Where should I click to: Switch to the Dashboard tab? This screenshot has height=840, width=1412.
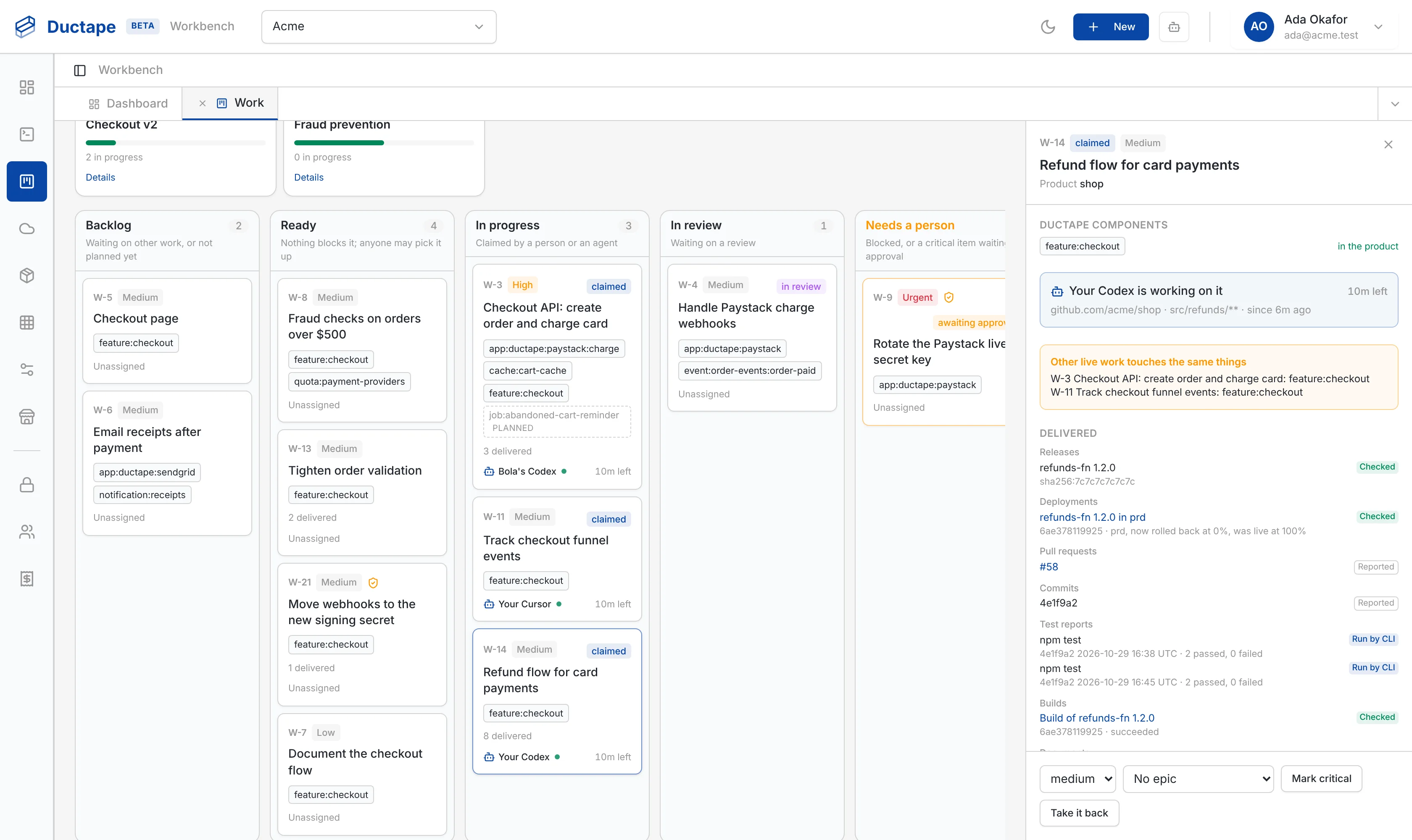click(128, 104)
